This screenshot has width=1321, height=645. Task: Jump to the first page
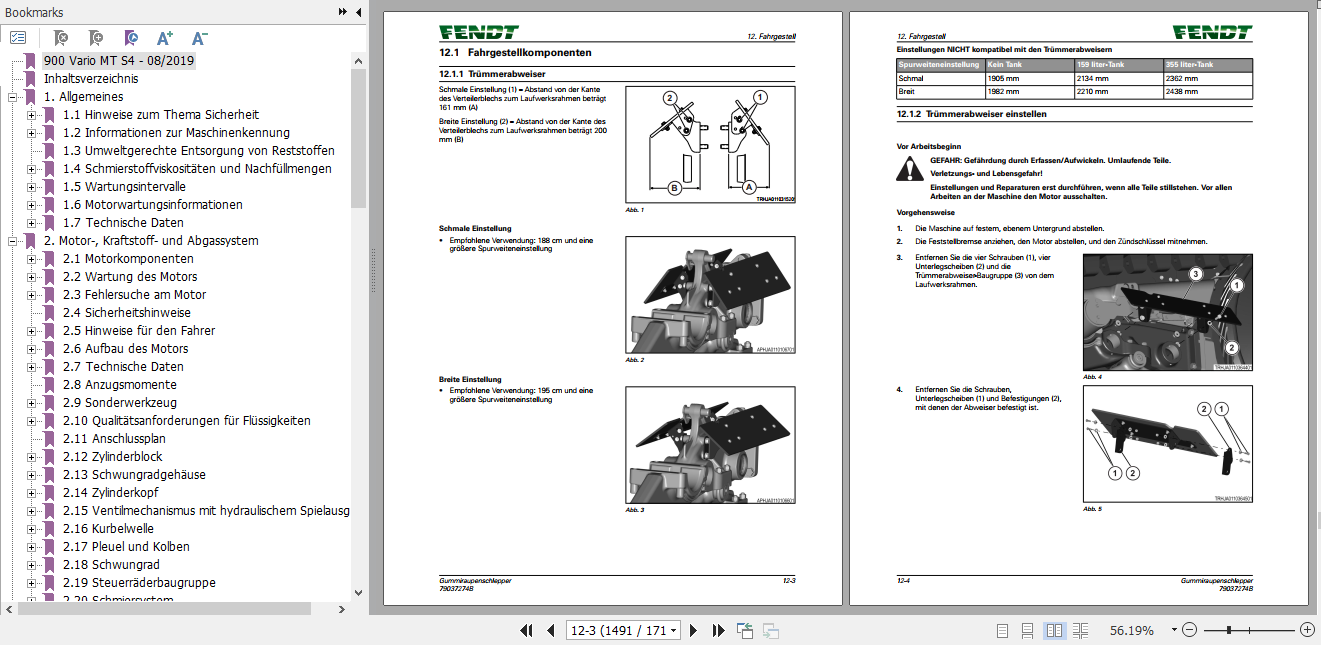tap(526, 630)
